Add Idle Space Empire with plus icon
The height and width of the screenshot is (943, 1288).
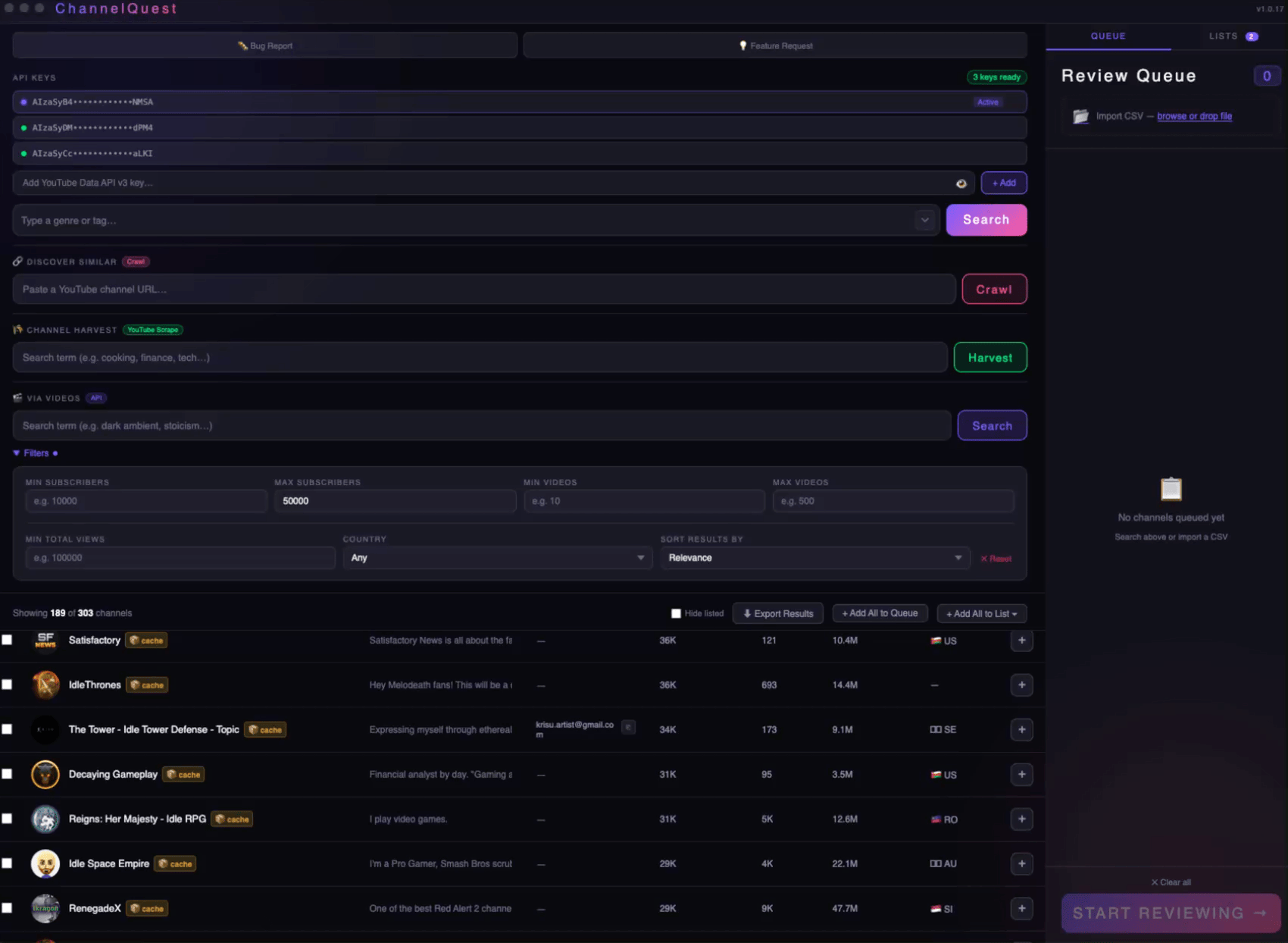point(1021,864)
